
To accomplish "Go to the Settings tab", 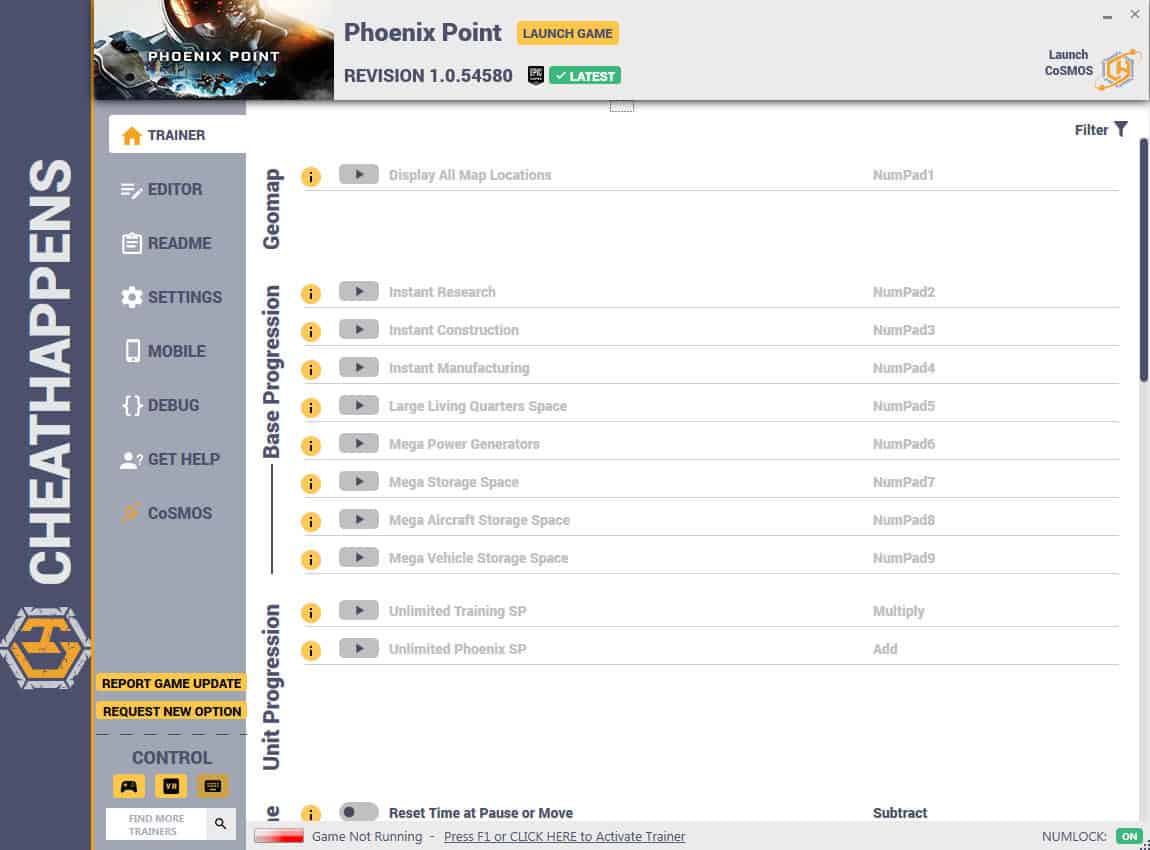I will 172,297.
